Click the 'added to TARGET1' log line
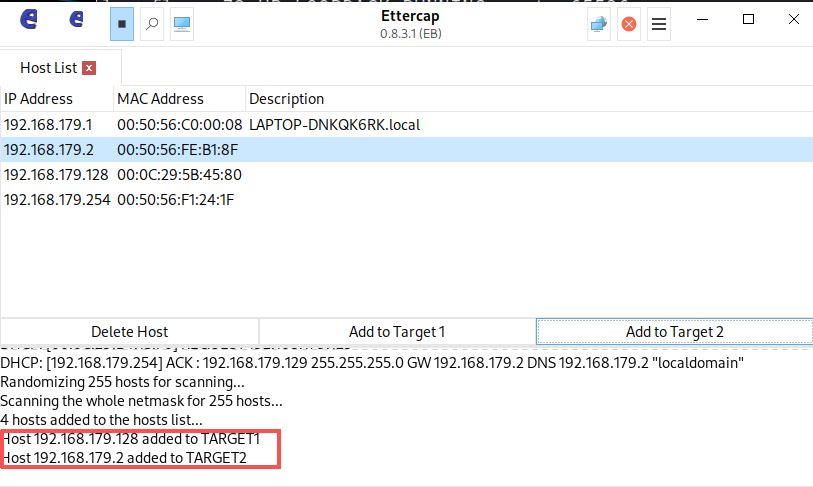 coord(131,439)
